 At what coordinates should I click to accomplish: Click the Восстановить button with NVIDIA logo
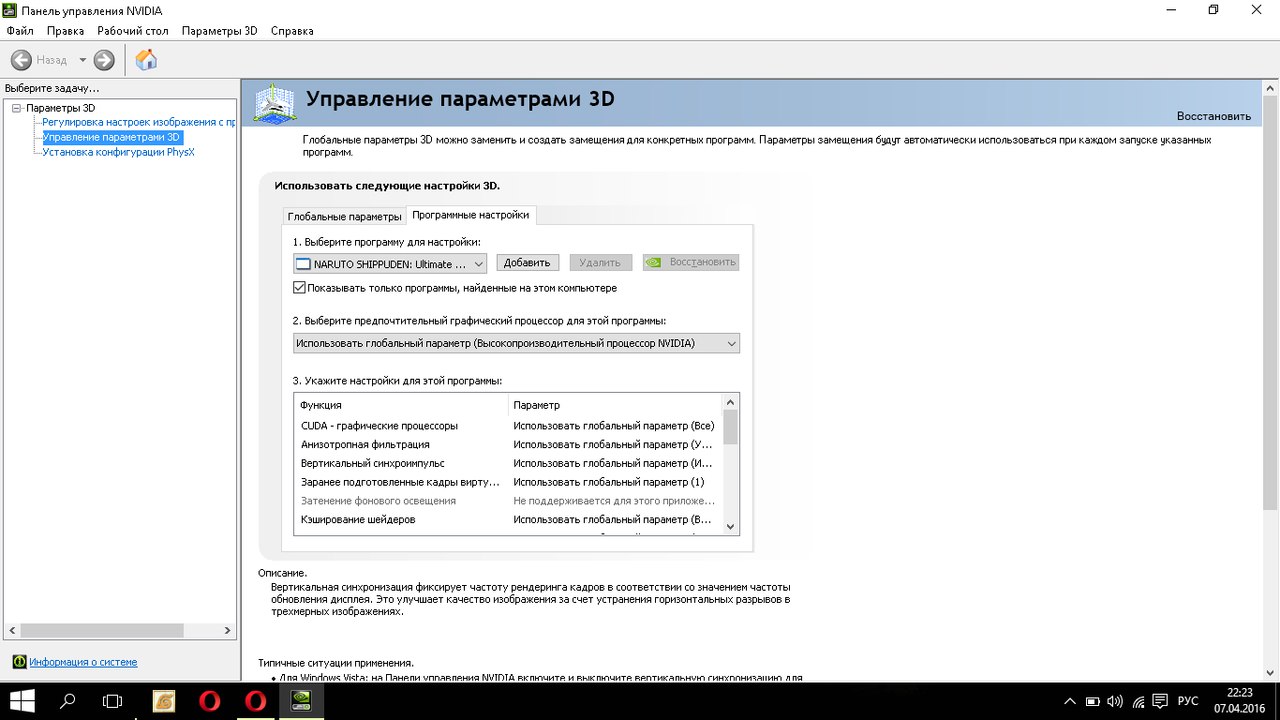(x=691, y=263)
